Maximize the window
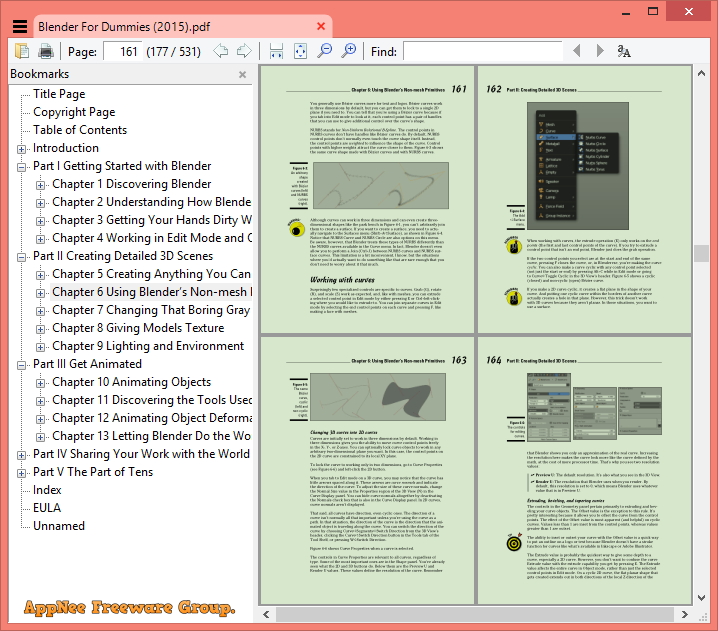Image resolution: width=718 pixels, height=631 pixels. pos(653,12)
